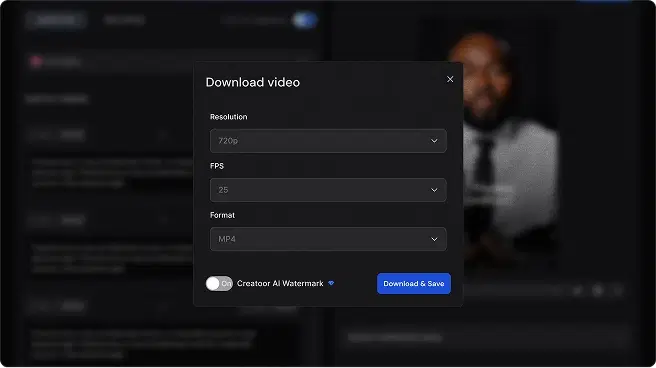Click the Resolution field's chevron arrow
The width and height of the screenshot is (656, 368).
[x=434, y=141]
